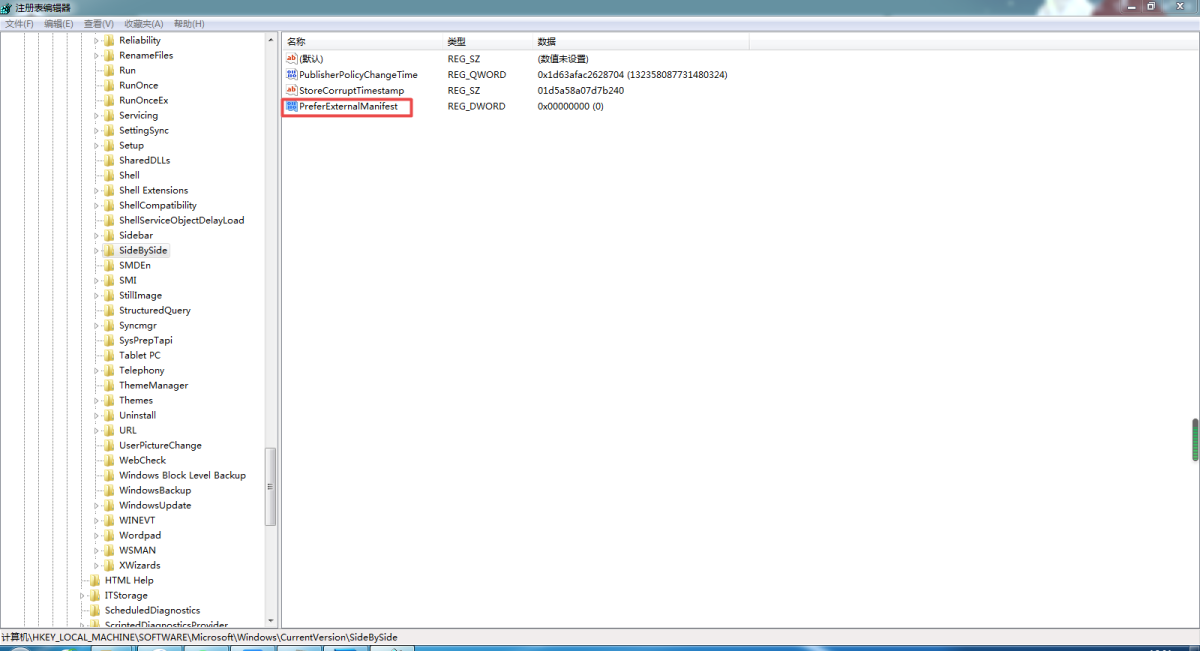
Task: Expand the SideBySide key arrow
Action: 98,250
